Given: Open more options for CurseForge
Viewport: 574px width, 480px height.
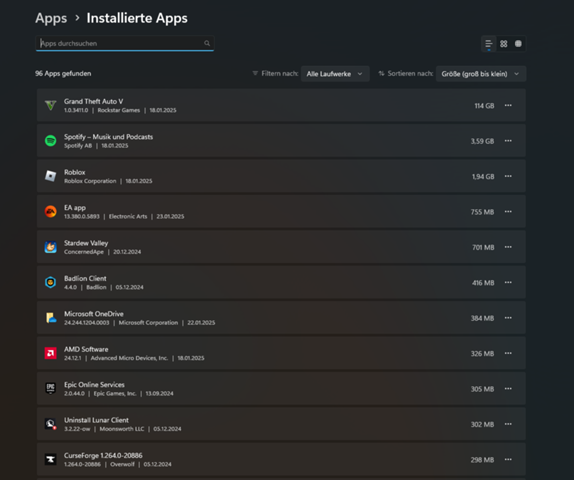Looking at the screenshot, I should pyautogui.click(x=508, y=459).
